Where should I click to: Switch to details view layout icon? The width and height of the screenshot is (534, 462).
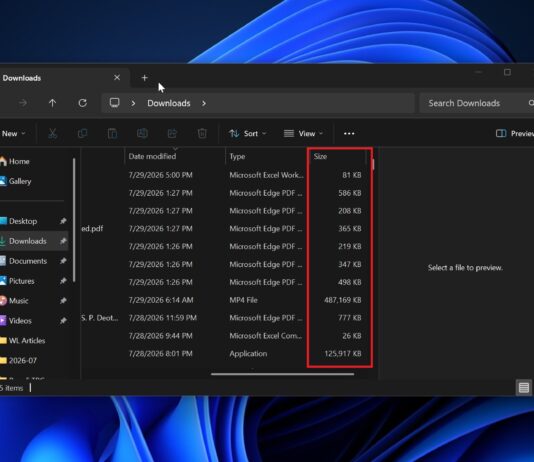pos(524,387)
